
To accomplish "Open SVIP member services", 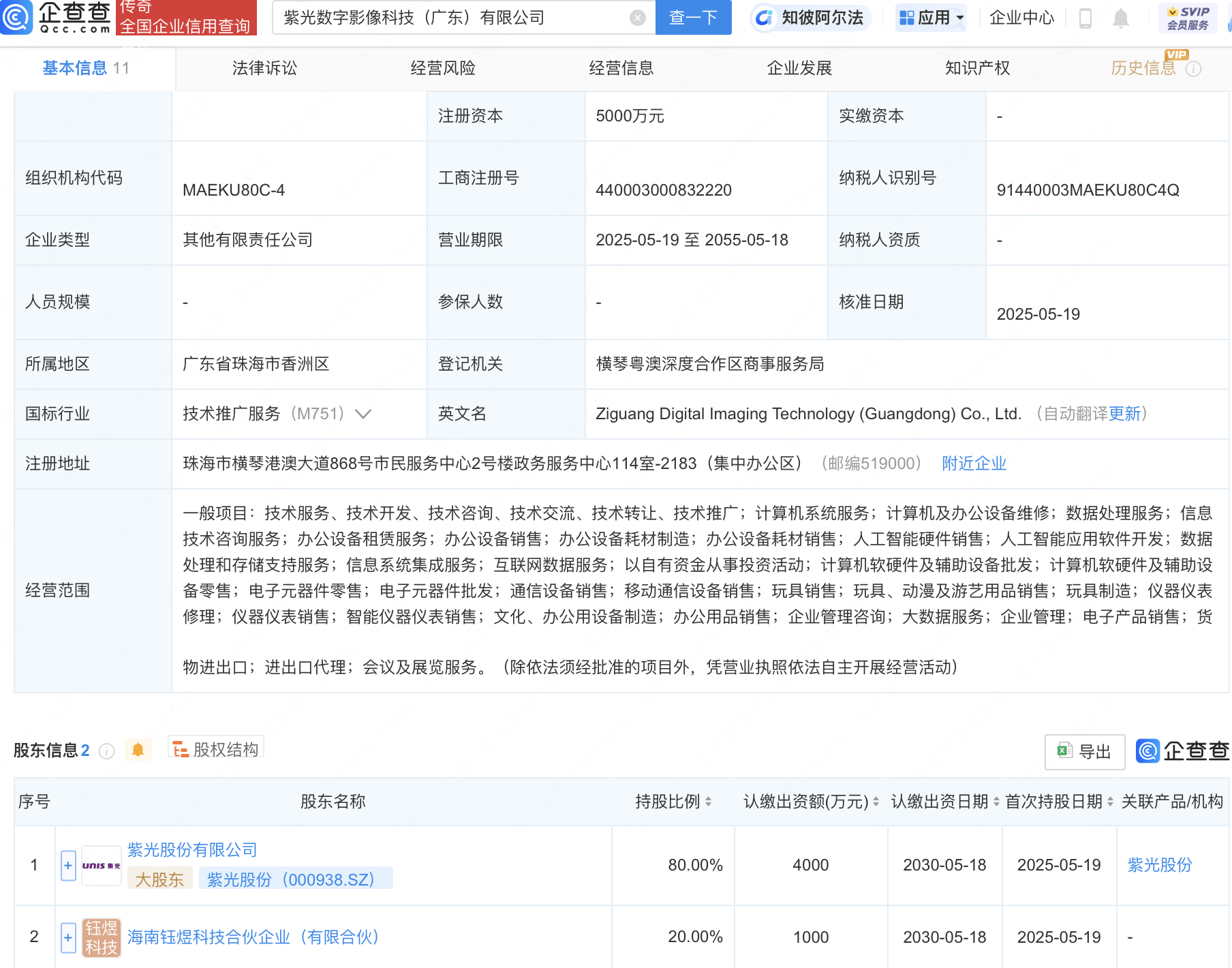I will [1188, 18].
